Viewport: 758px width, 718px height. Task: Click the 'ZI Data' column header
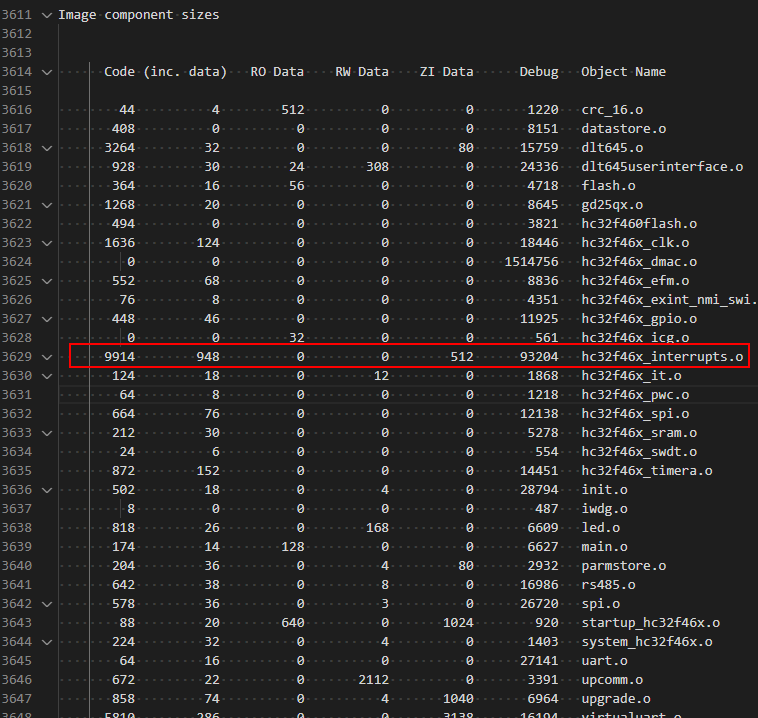[x=446, y=72]
